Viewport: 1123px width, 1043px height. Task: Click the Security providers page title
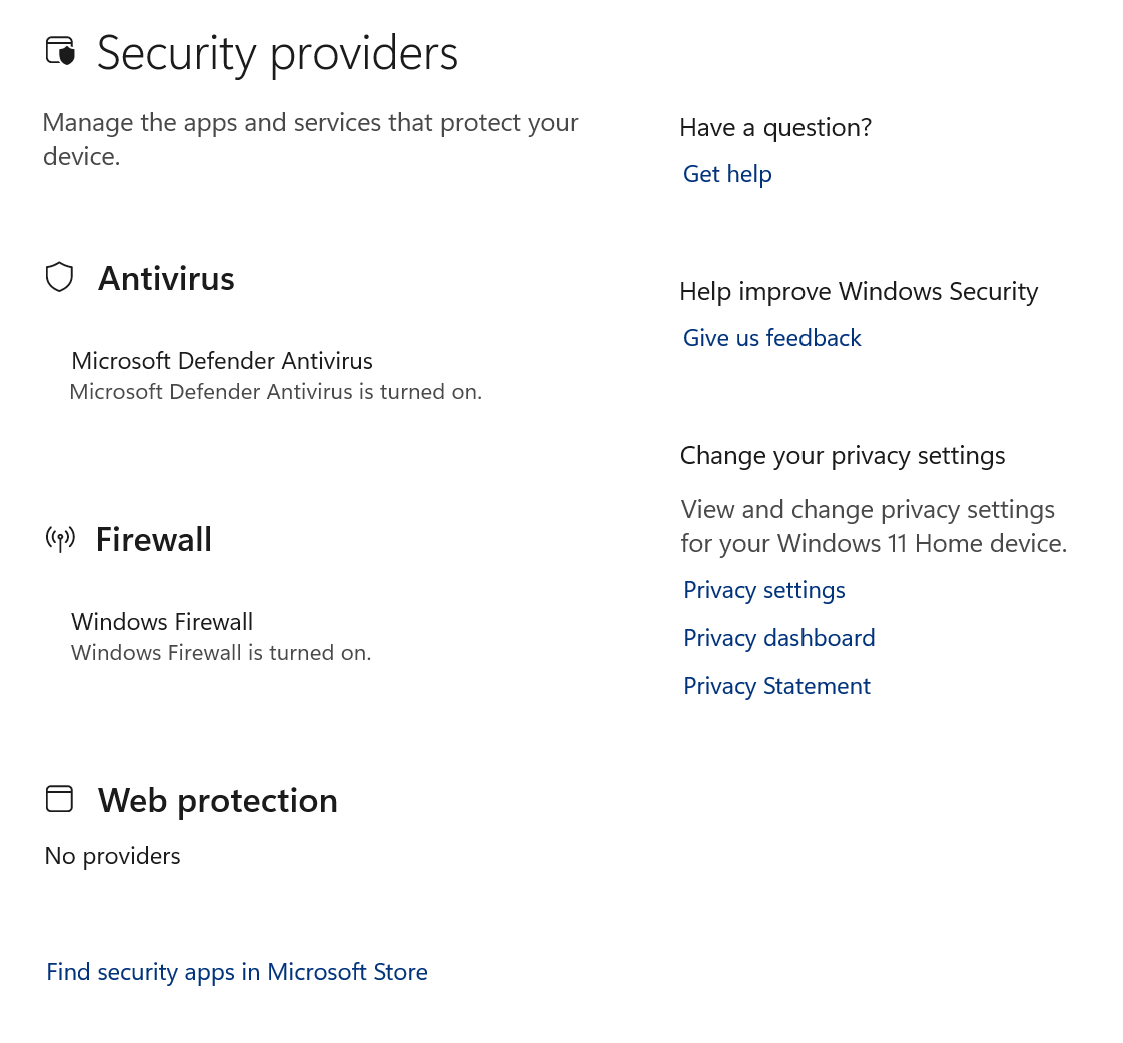coord(277,53)
